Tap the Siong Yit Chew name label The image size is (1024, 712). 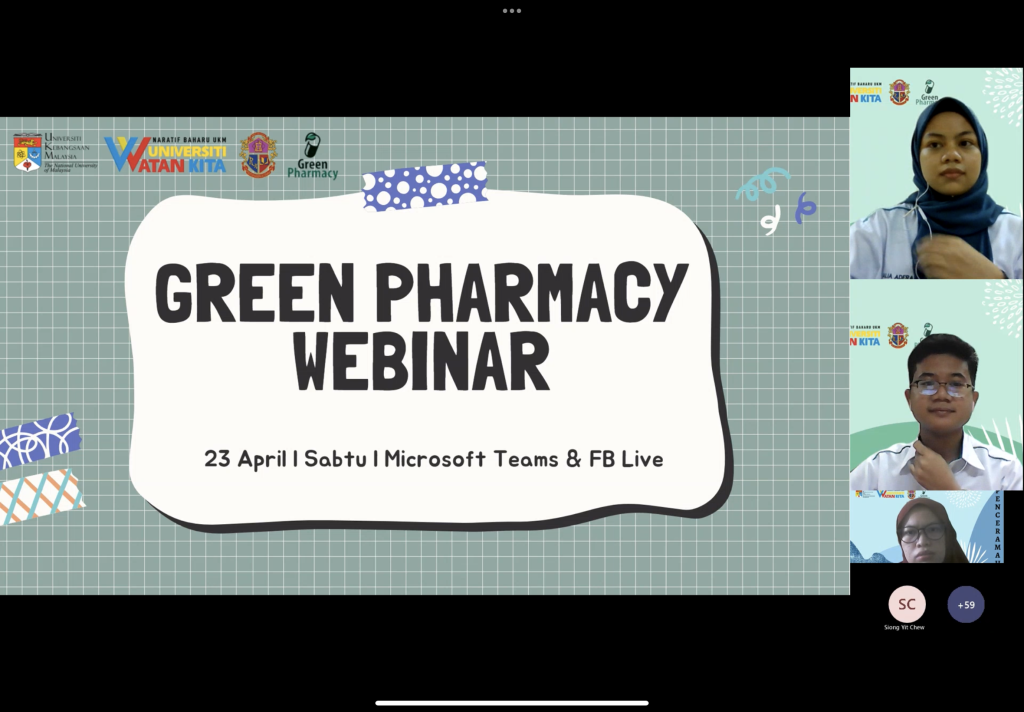pyautogui.click(x=906, y=627)
